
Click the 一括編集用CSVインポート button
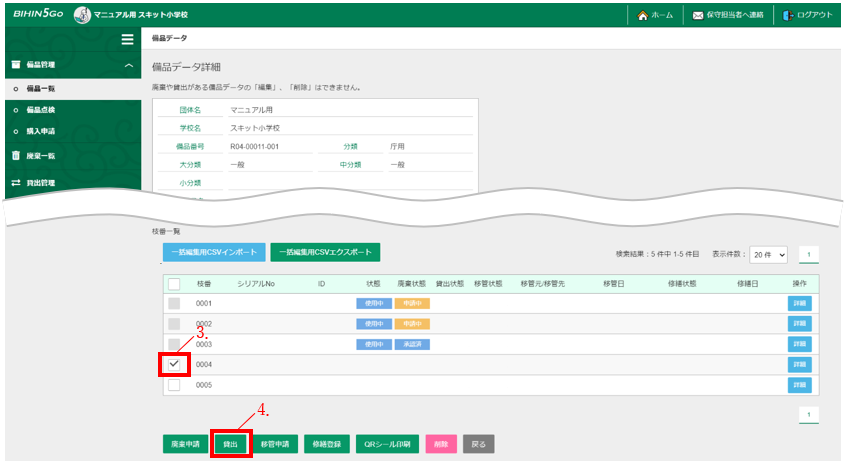[215, 253]
